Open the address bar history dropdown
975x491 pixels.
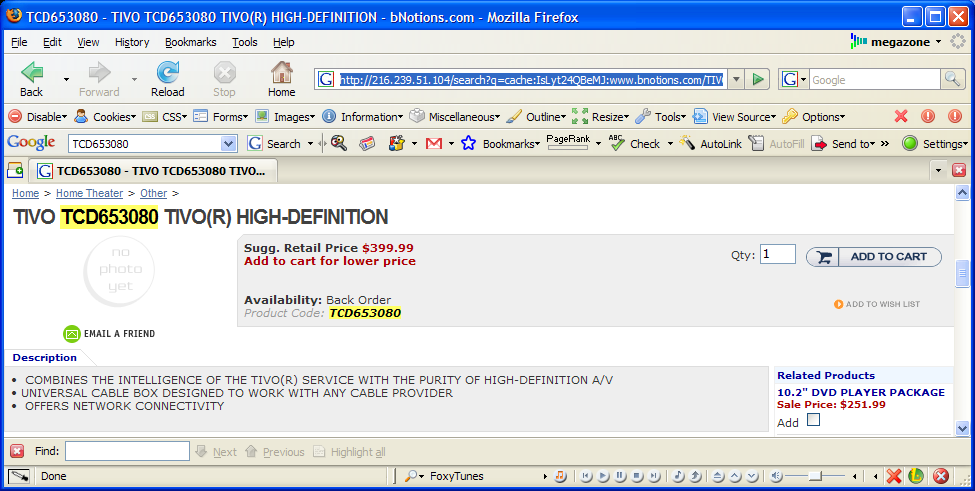click(736, 79)
